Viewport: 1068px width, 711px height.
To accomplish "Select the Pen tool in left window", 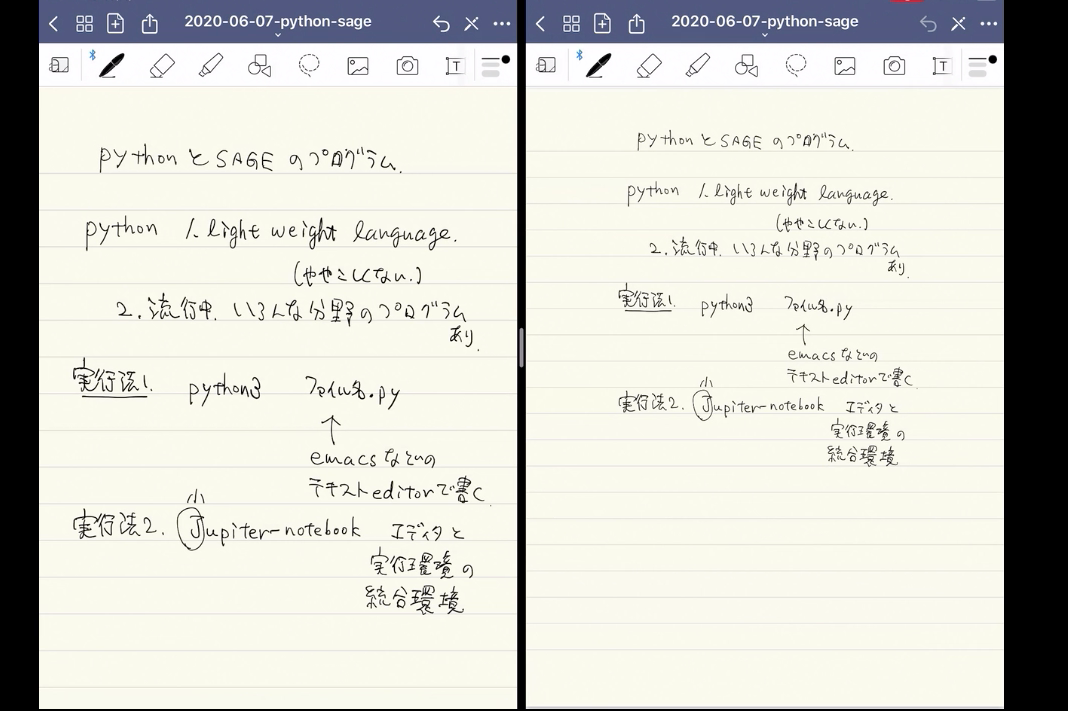I will point(111,65).
